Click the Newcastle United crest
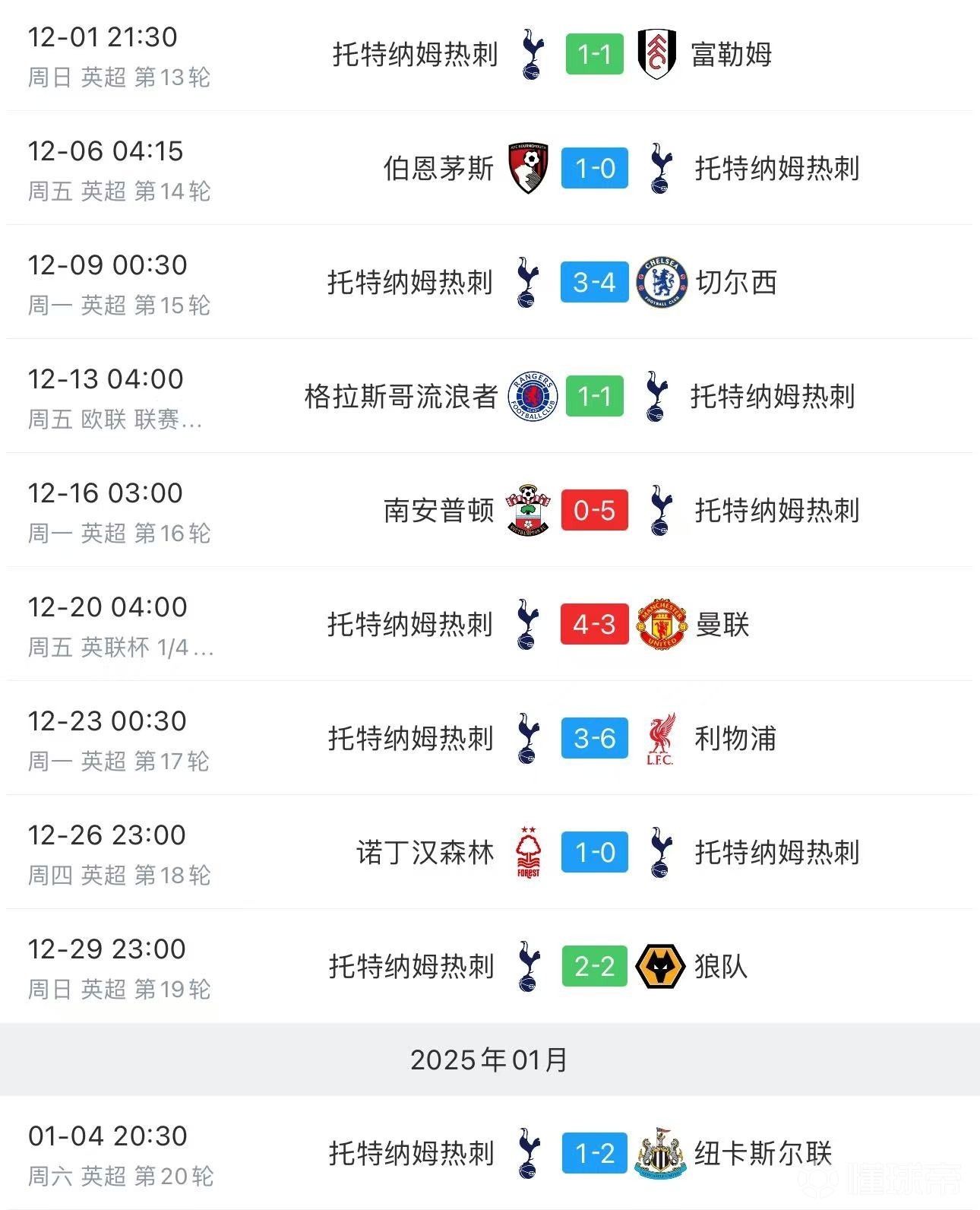This screenshot has width=980, height=1210. (661, 1154)
